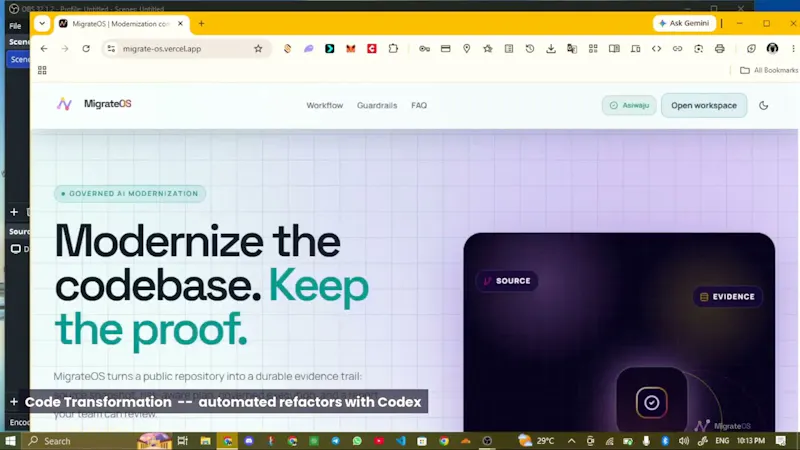This screenshot has height=450, width=800.
Task: Open Visual Studio Code from the taskbar
Action: pyautogui.click(x=401, y=441)
